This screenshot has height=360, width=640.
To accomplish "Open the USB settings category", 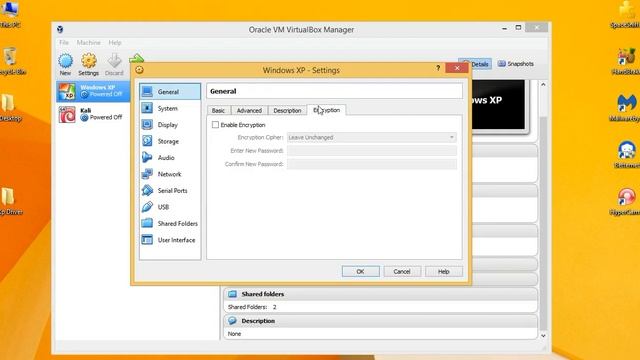I will pos(170,207).
